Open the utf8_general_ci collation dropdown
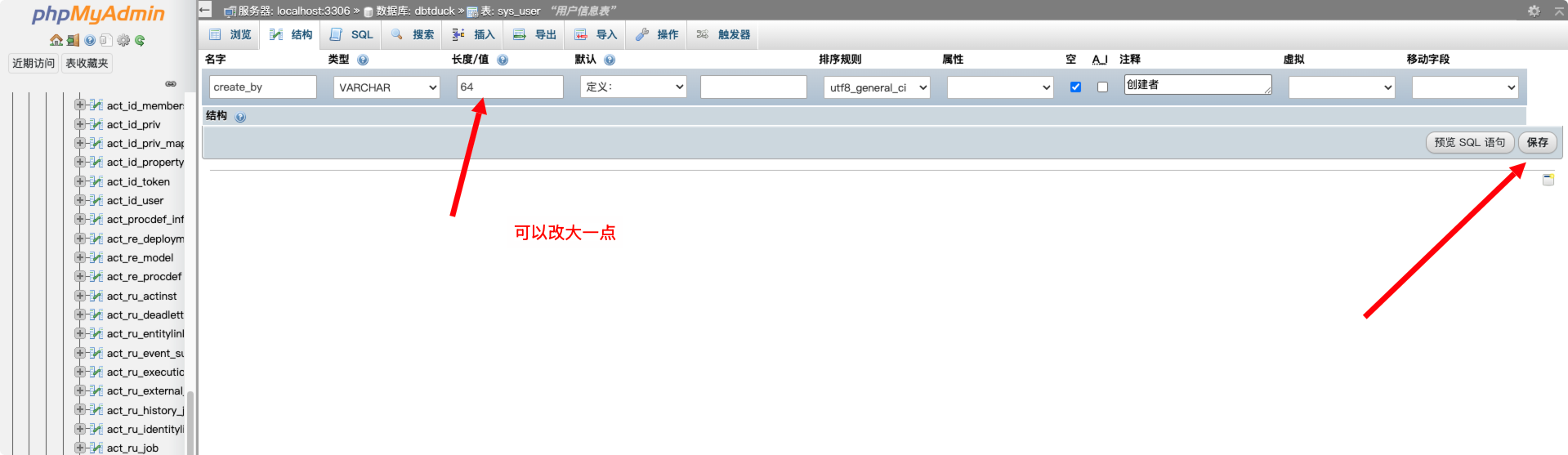This screenshot has height=455, width=1568. point(877,87)
